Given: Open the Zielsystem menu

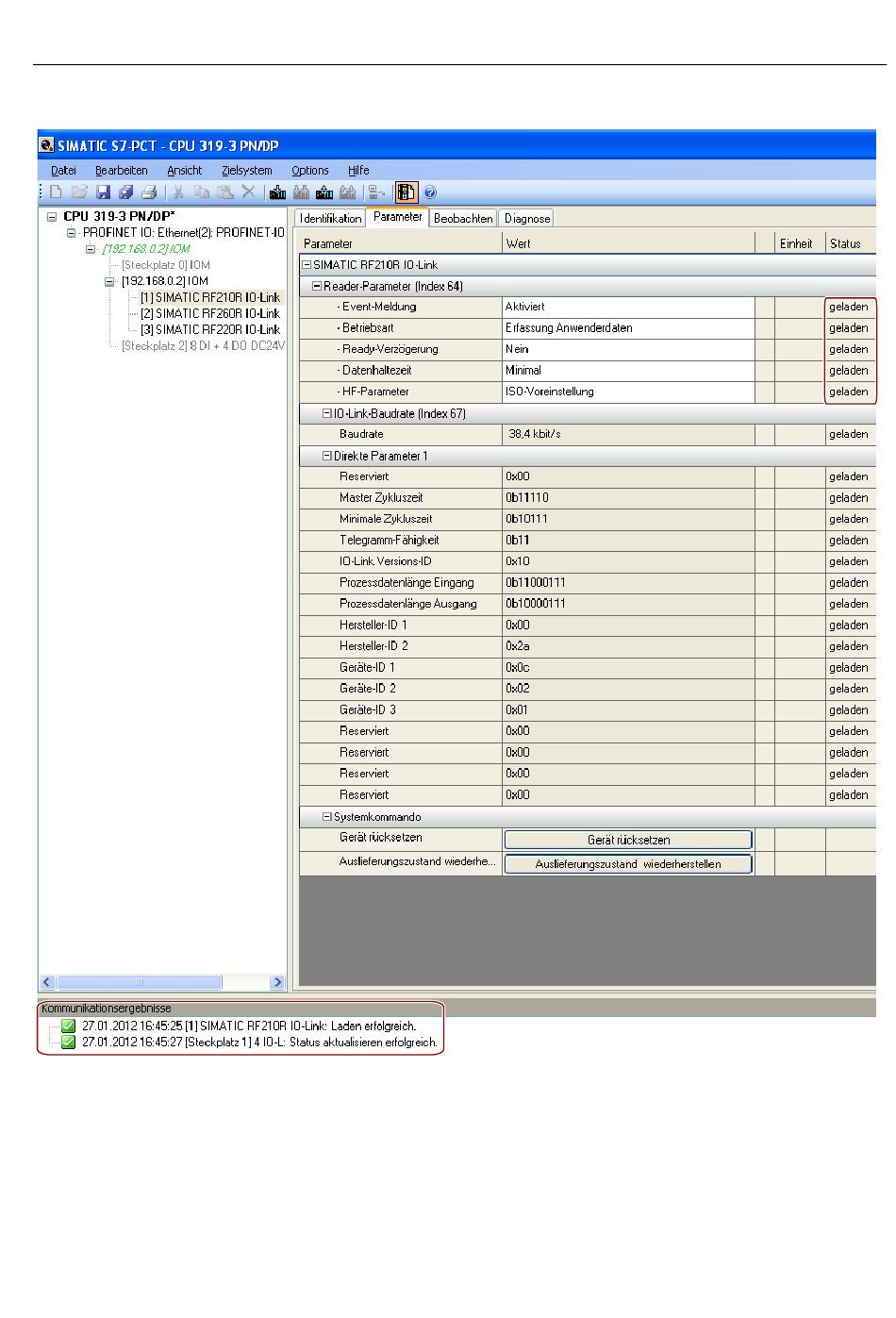Looking at the screenshot, I should pos(247,171).
